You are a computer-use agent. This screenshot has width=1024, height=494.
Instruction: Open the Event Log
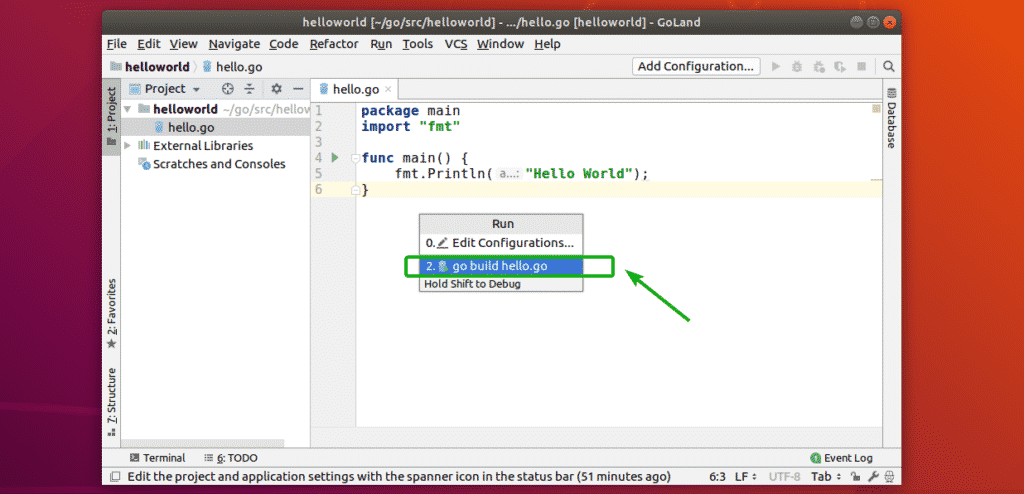pos(841,458)
